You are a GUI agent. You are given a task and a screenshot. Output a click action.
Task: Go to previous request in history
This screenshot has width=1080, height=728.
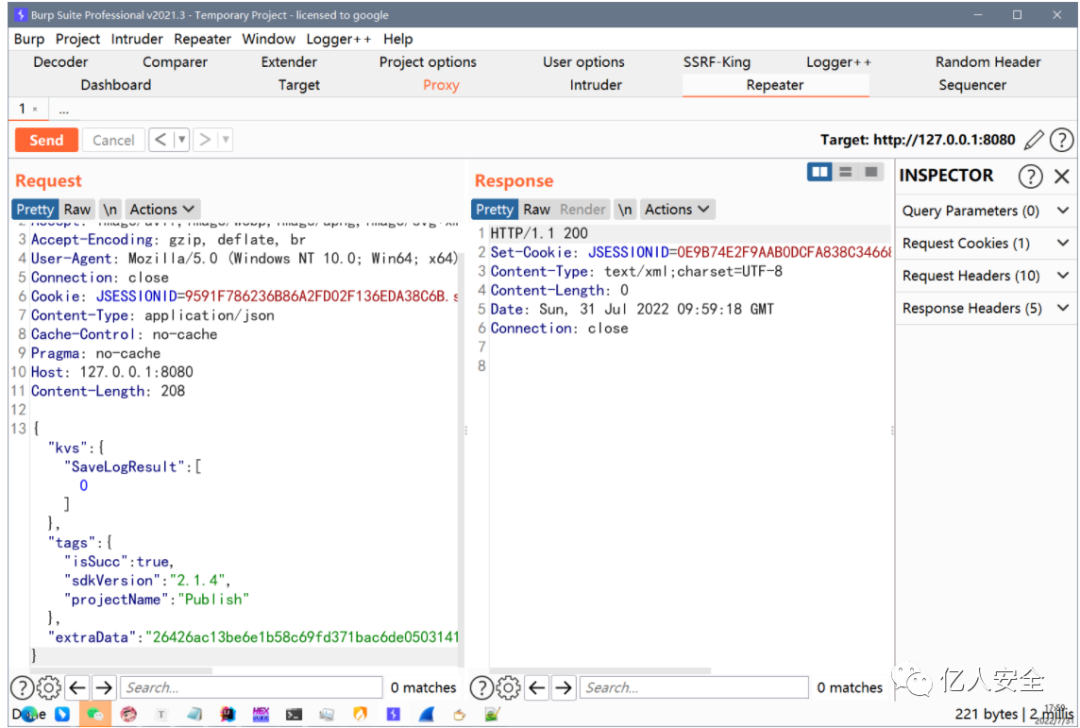click(160, 140)
